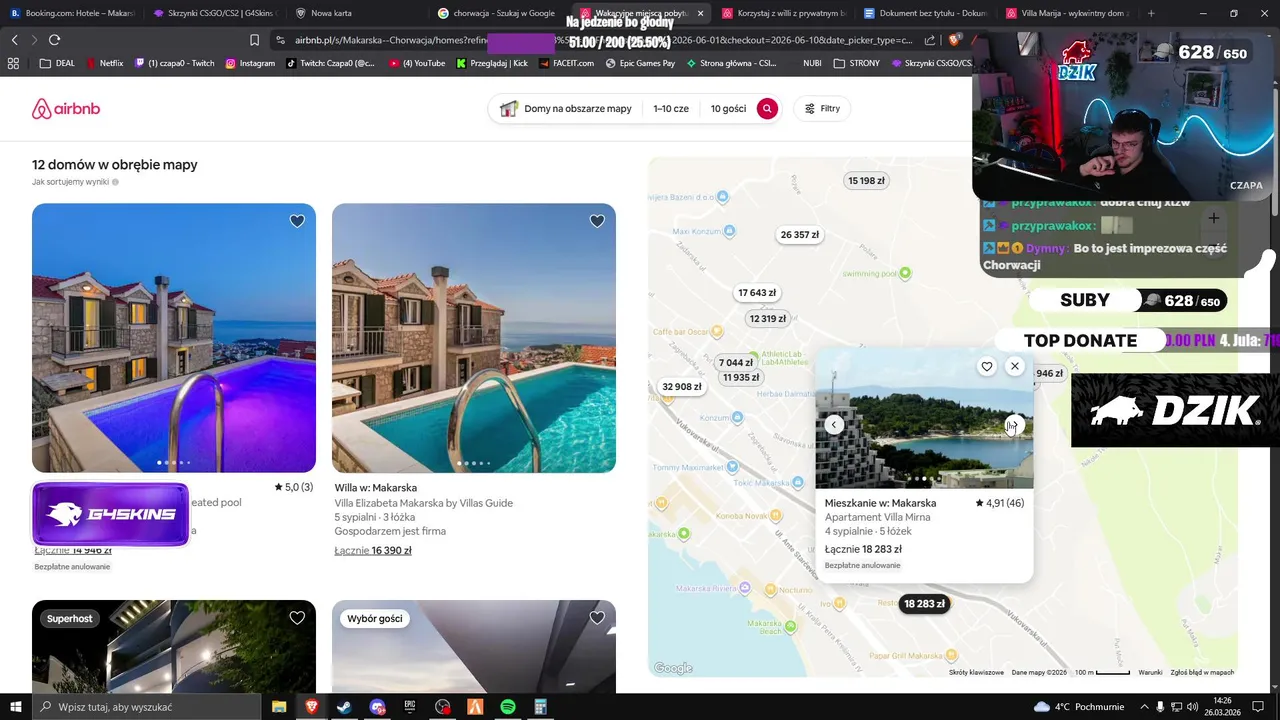Click the selected 18 283 zł map marker
Viewport: 1280px width, 720px height.
(924, 604)
